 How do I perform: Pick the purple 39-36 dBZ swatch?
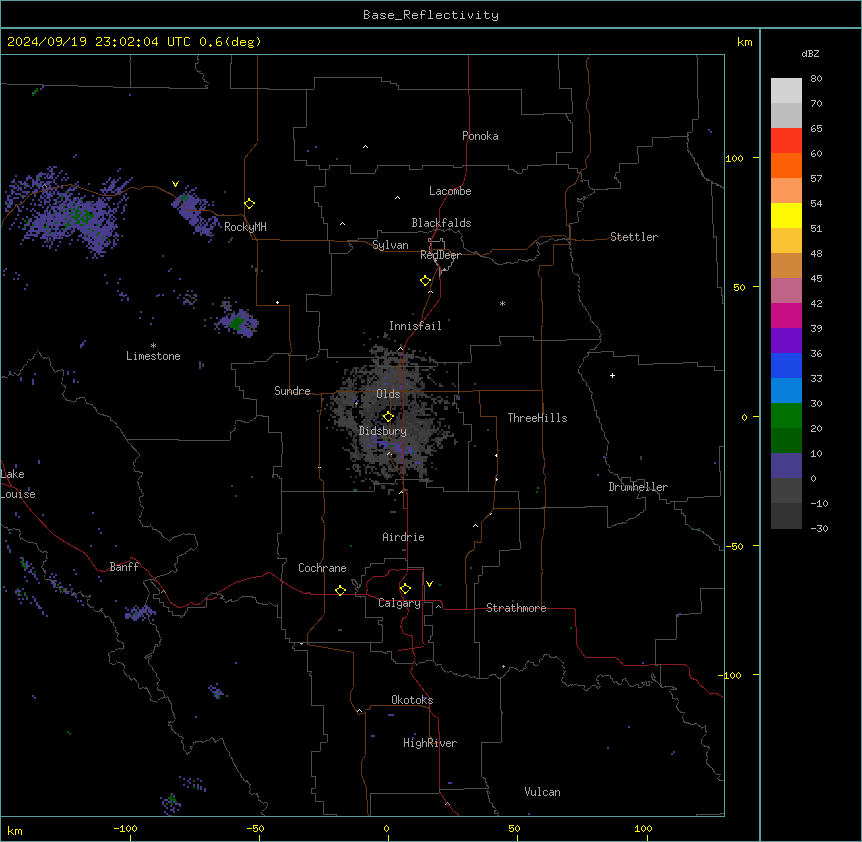point(786,340)
